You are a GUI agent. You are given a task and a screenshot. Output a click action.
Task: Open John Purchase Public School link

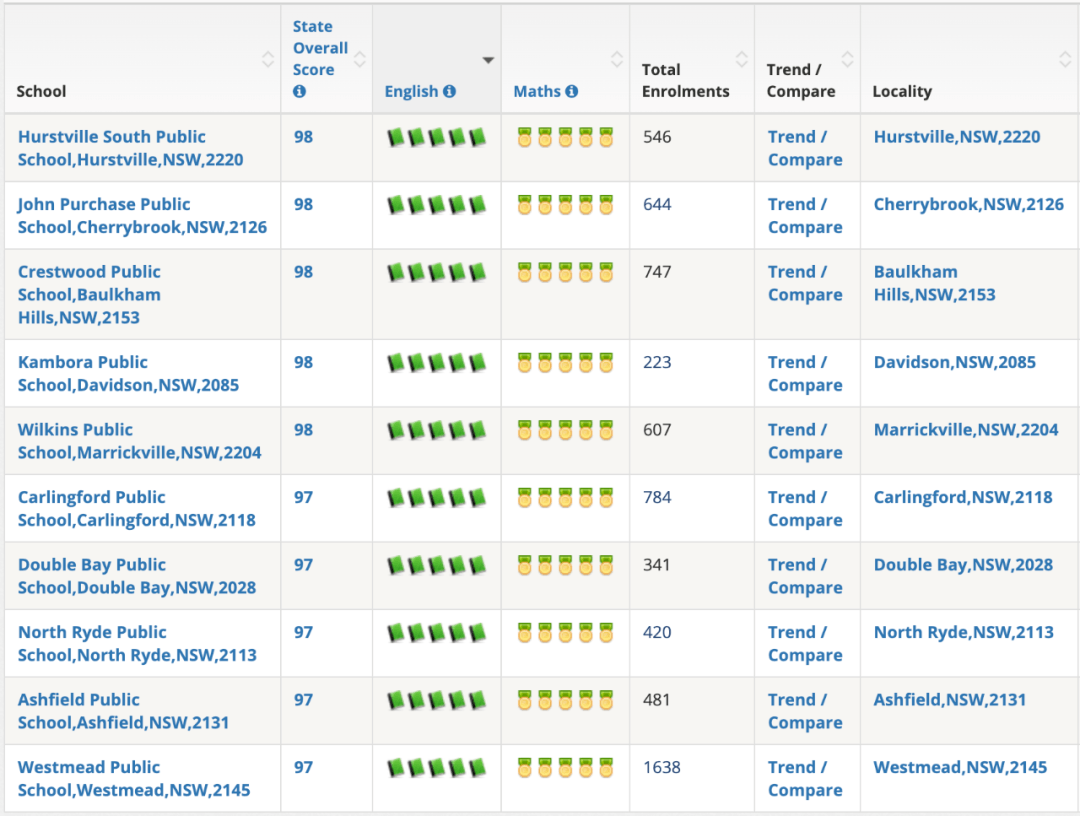click(143, 216)
